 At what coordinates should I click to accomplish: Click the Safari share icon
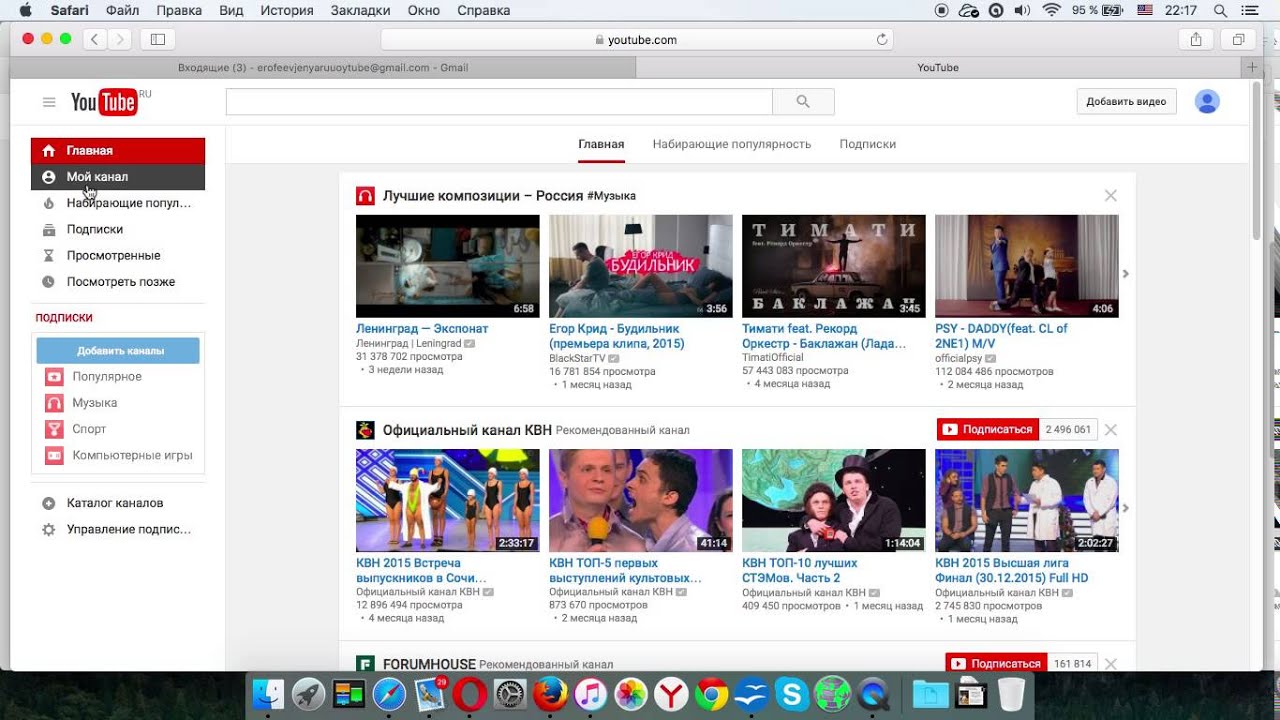1196,40
